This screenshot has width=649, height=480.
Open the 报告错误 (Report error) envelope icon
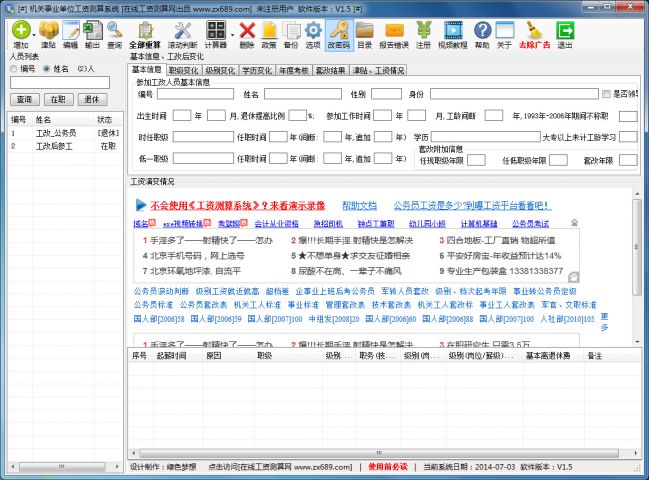click(394, 33)
